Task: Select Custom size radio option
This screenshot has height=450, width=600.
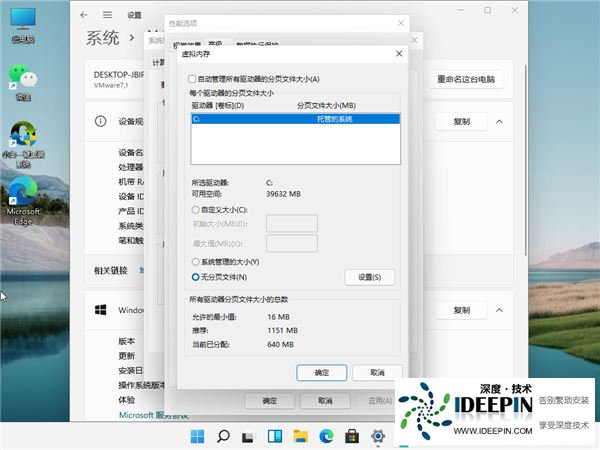Action: tap(196, 210)
